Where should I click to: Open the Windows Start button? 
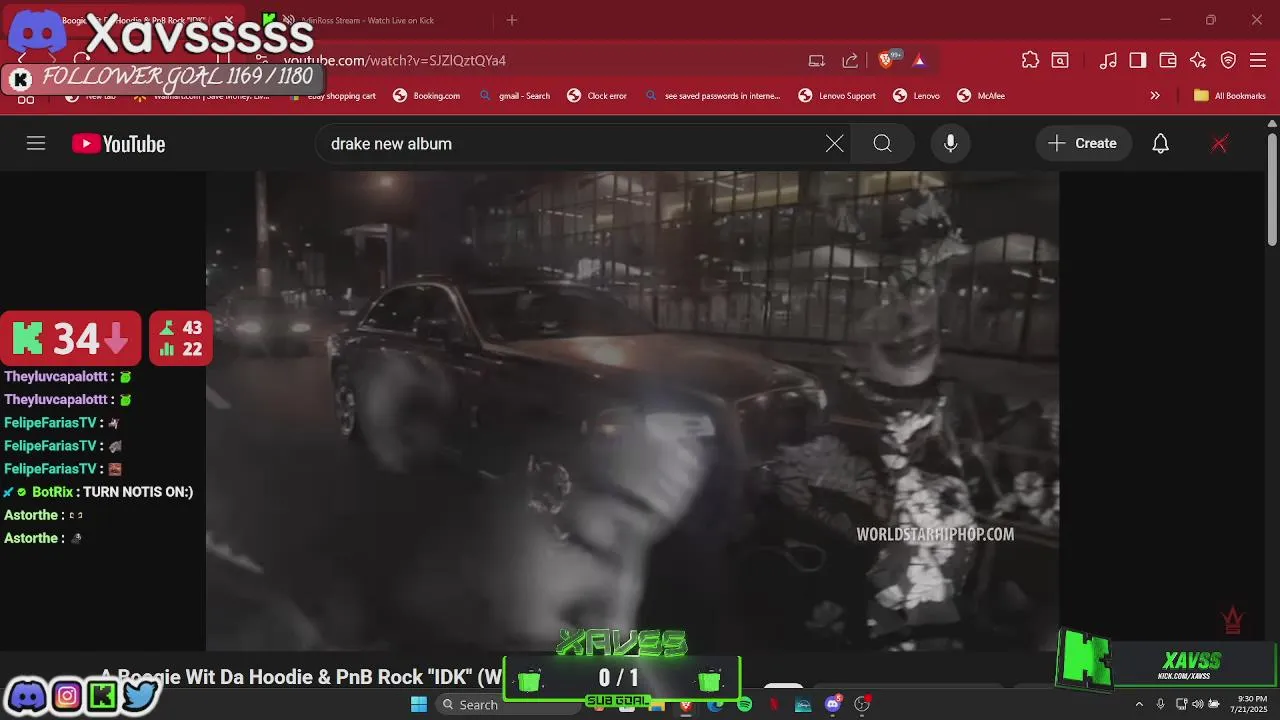[419, 704]
